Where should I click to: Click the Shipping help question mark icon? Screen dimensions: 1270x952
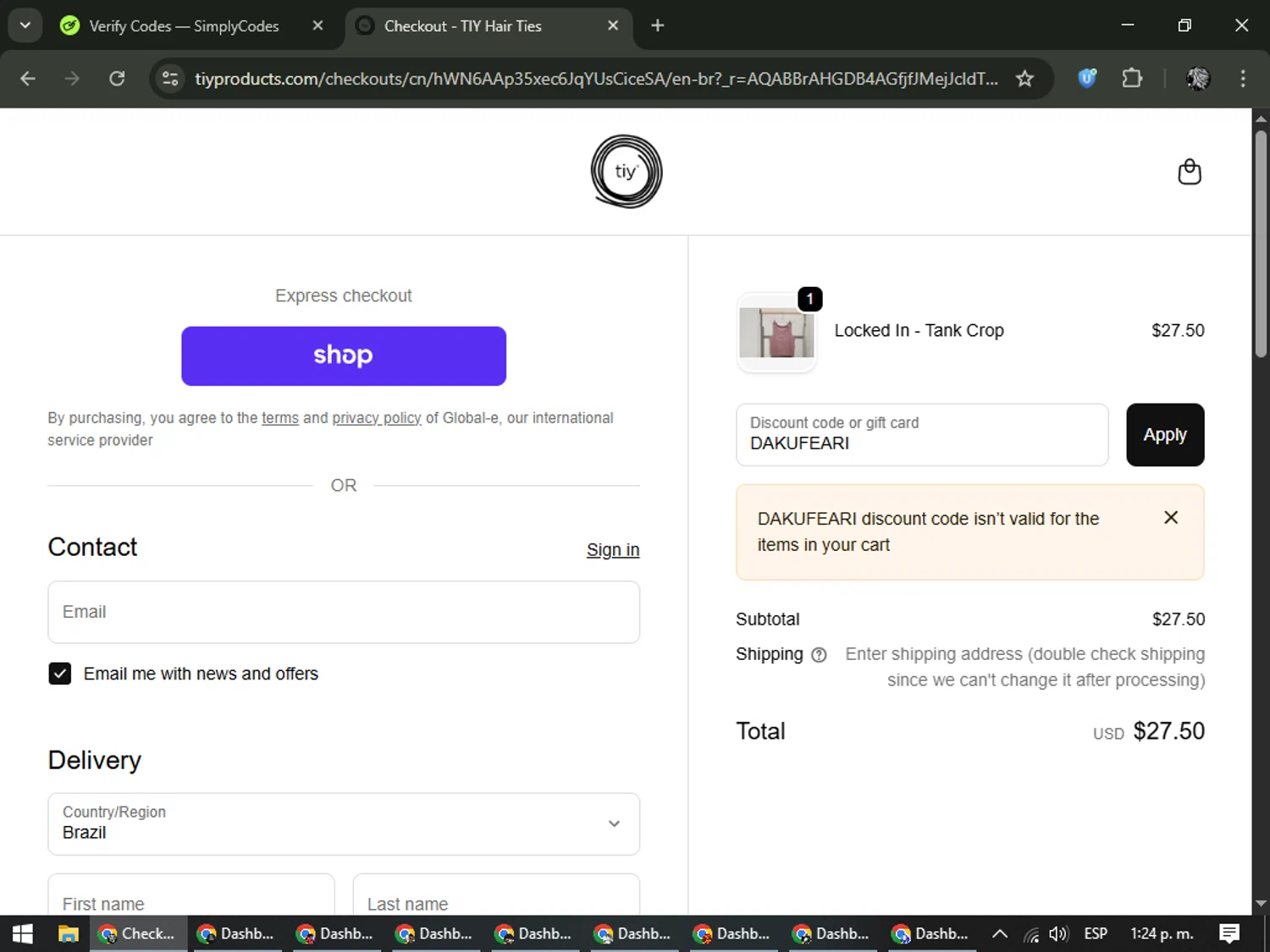pos(819,655)
